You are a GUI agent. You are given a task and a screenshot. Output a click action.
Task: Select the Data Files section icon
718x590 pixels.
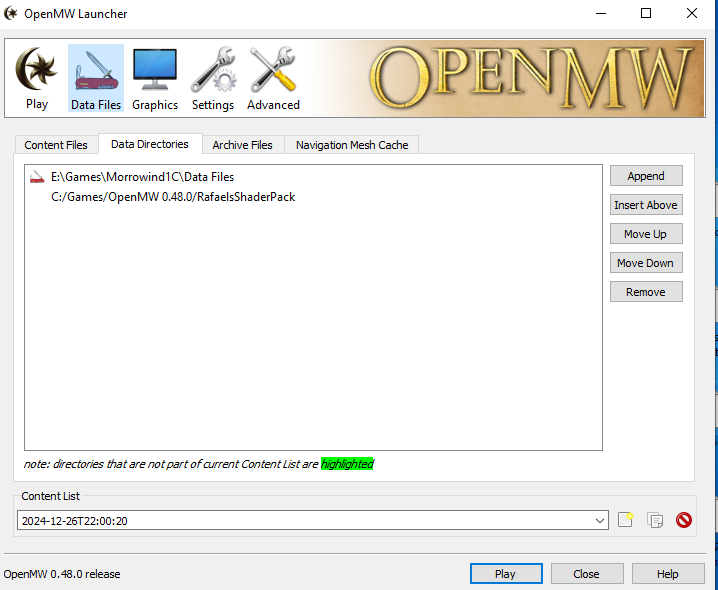pyautogui.click(x=96, y=78)
